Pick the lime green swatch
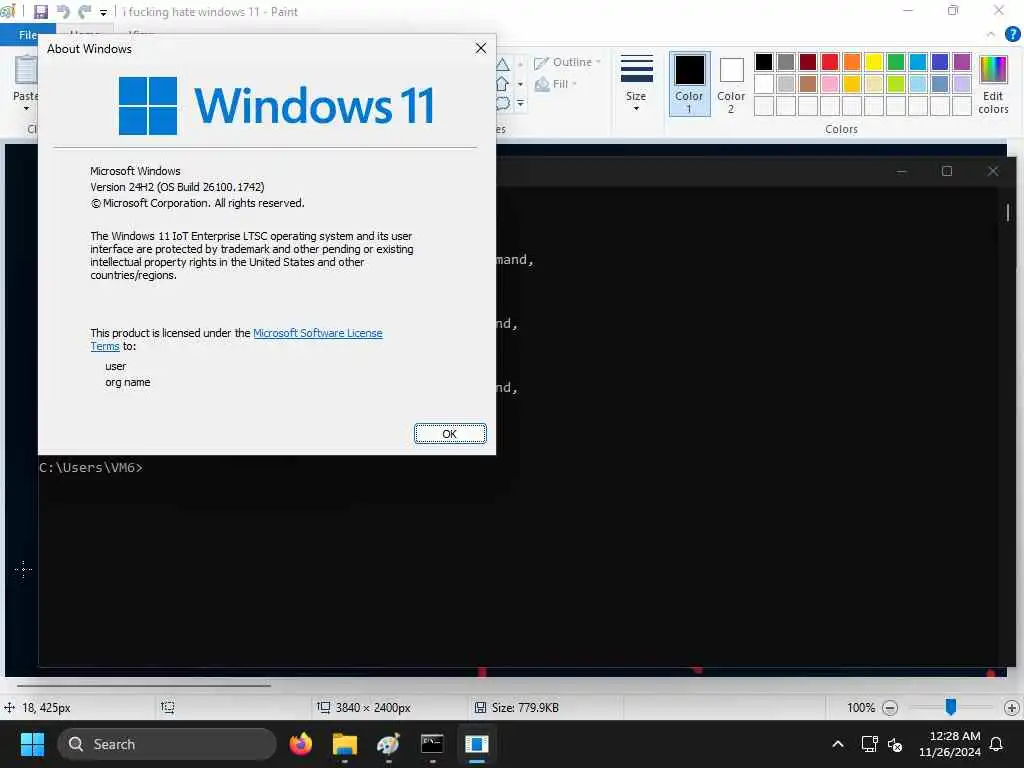Image resolution: width=1024 pixels, height=768 pixels. pyautogui.click(x=895, y=84)
